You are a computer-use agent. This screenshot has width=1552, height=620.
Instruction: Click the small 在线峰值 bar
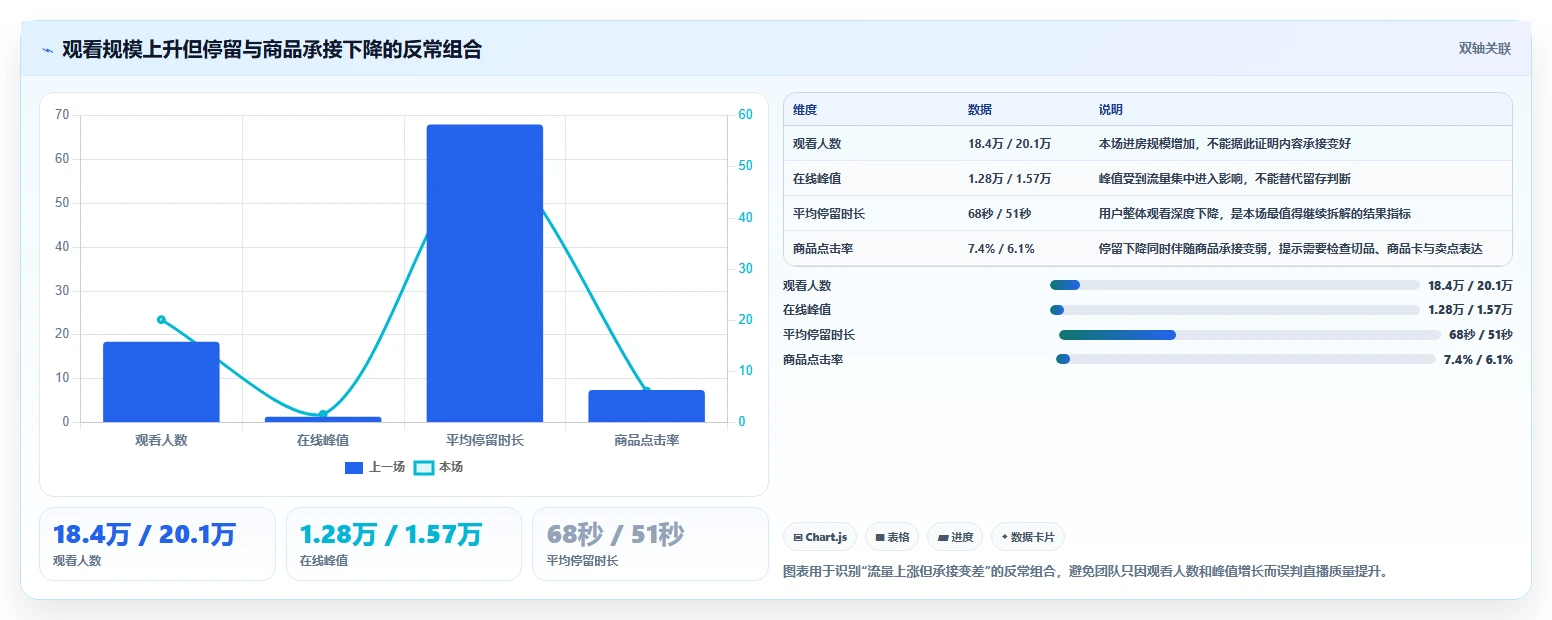tap(323, 419)
